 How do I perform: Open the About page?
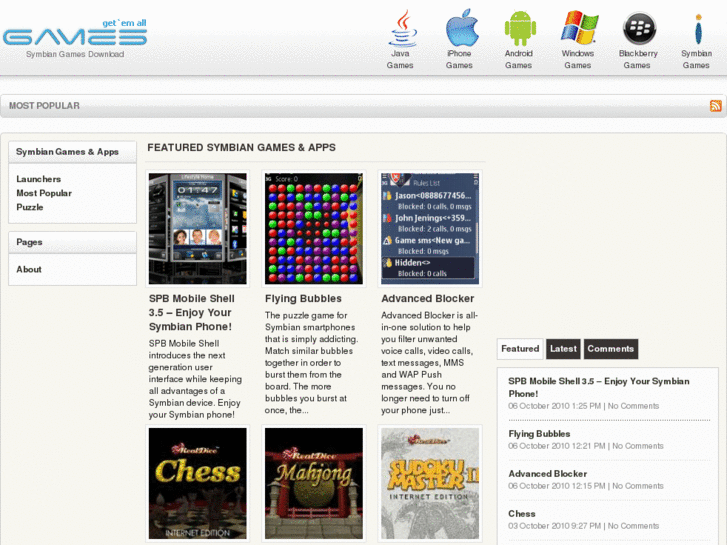pos(29,269)
